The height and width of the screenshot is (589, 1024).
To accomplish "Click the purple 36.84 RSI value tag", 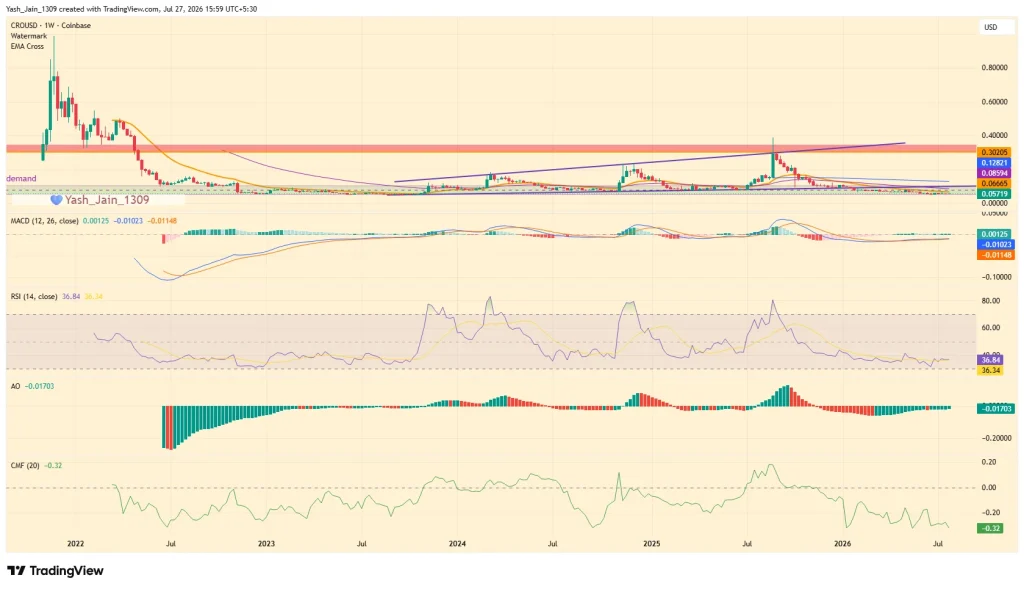I will click(990, 360).
